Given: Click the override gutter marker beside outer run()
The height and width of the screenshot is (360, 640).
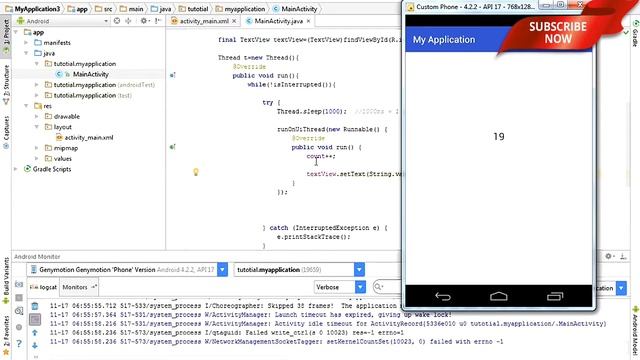Looking at the screenshot, I should [173, 75].
